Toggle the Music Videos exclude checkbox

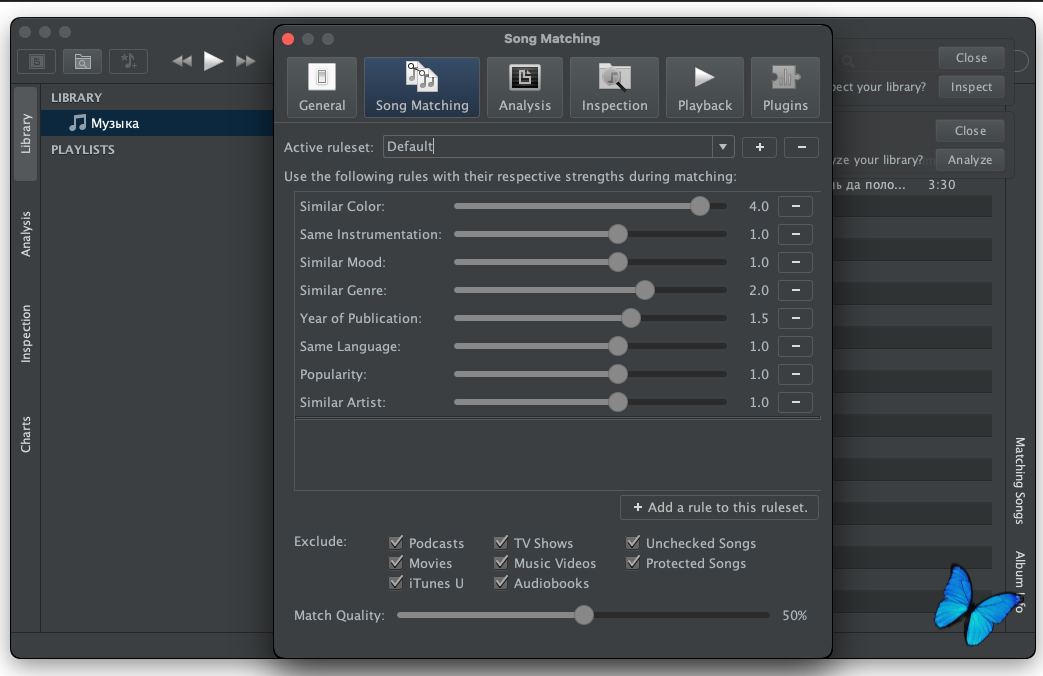point(501,563)
